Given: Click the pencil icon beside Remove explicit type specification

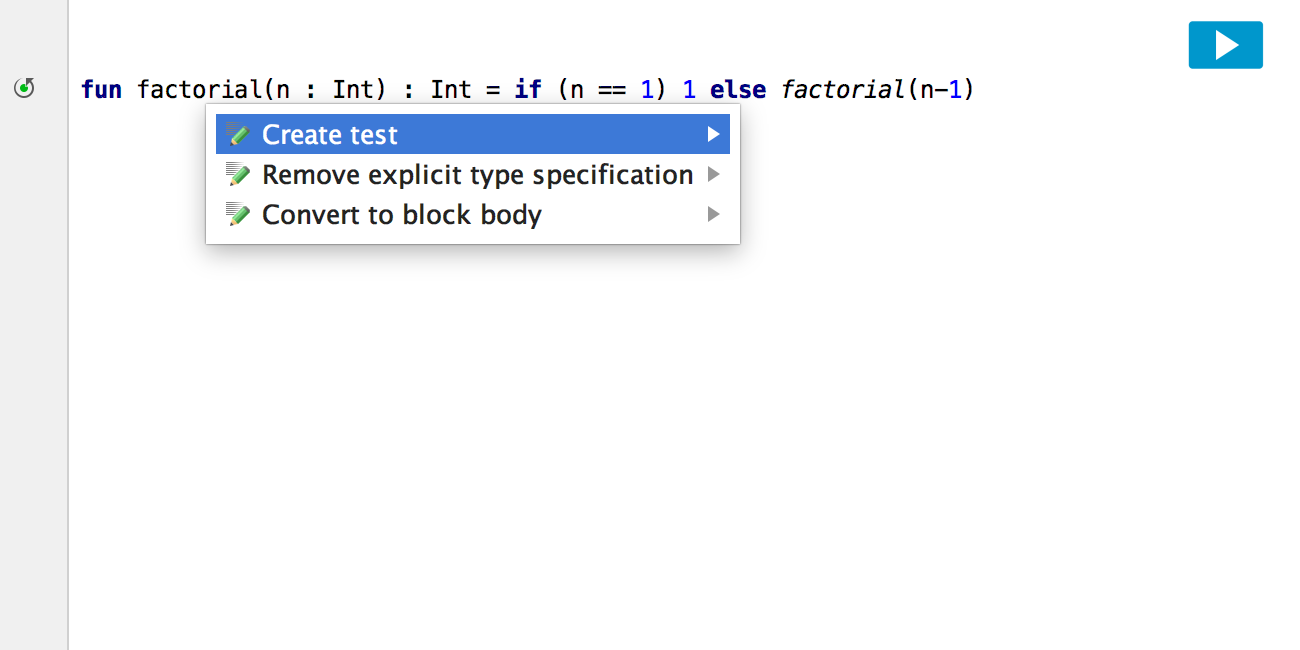Looking at the screenshot, I should pos(238,175).
